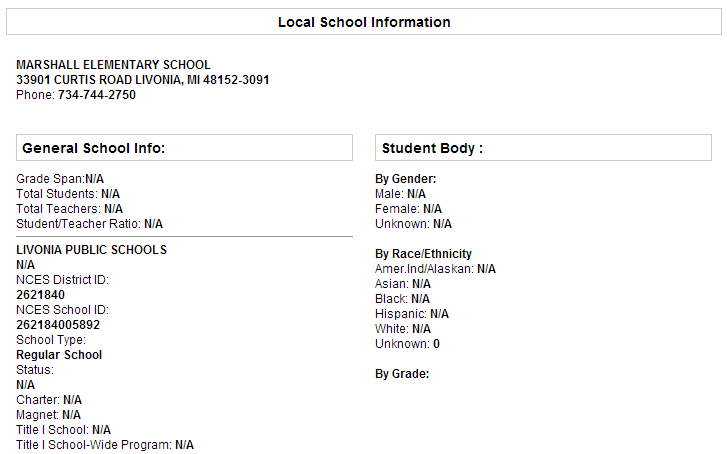Click the Student Body heading box
Screen dimensions: 727x454
tap(543, 148)
